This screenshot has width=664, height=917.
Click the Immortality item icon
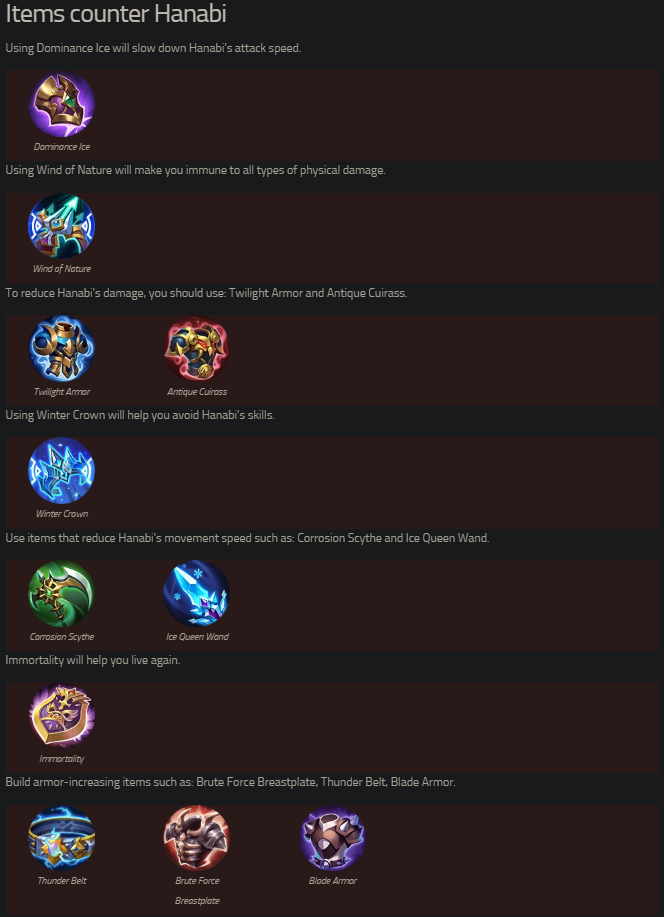pos(62,717)
